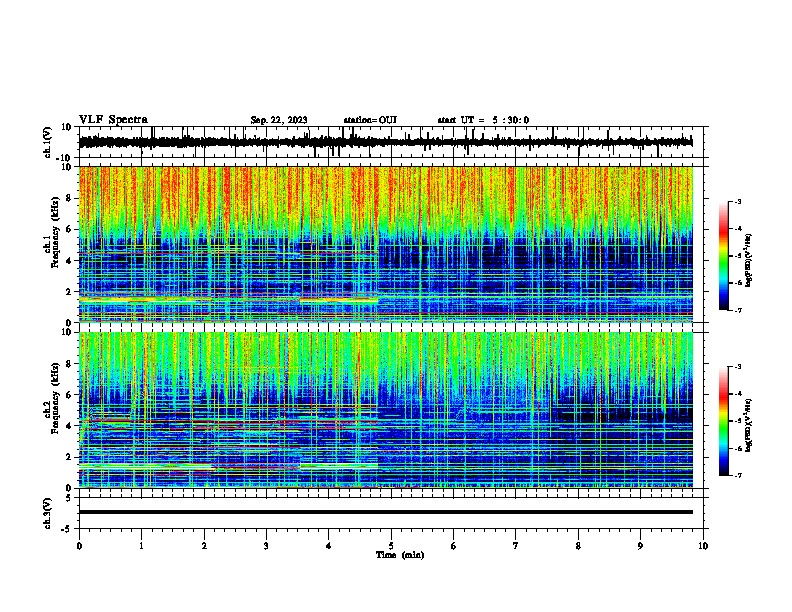This screenshot has width=792, height=612.
Task: Click the flat black ch.3 trace line
Action: 385,512
